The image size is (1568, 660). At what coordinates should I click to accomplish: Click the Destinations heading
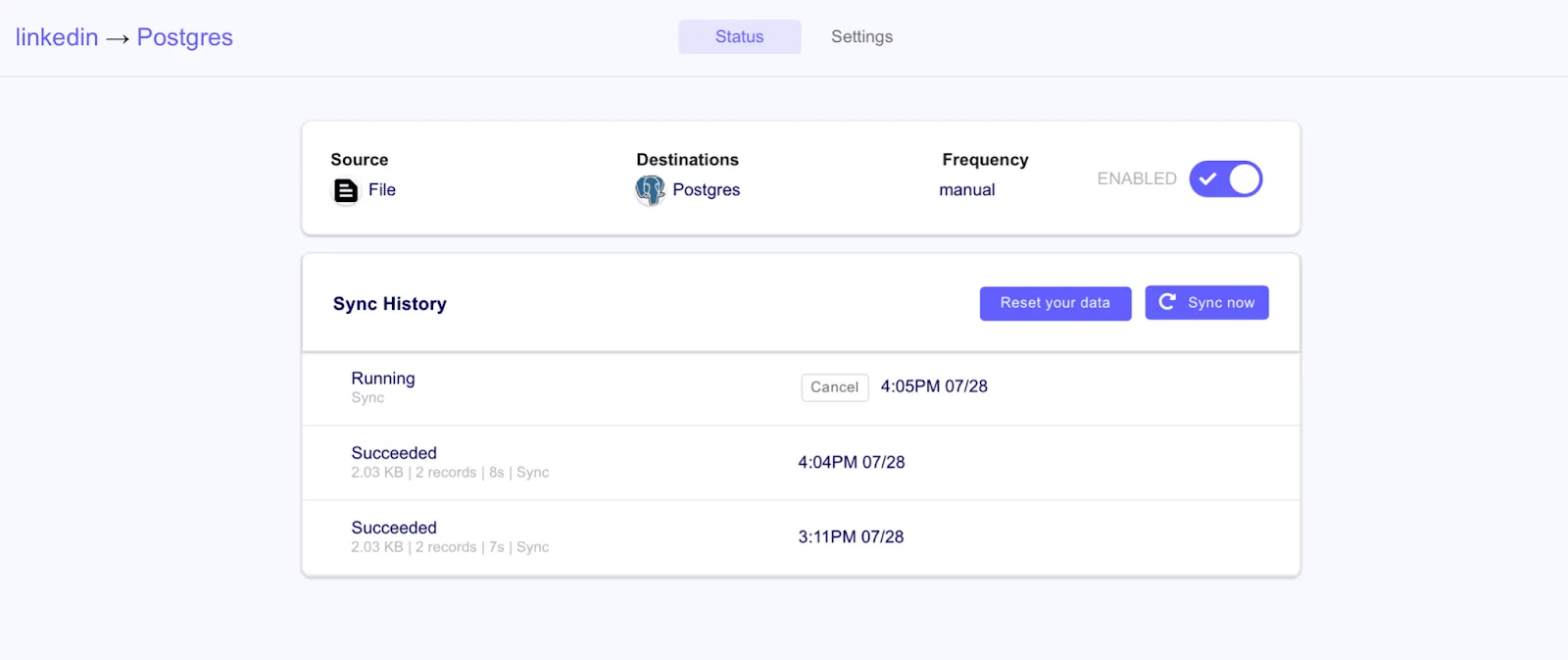(688, 160)
